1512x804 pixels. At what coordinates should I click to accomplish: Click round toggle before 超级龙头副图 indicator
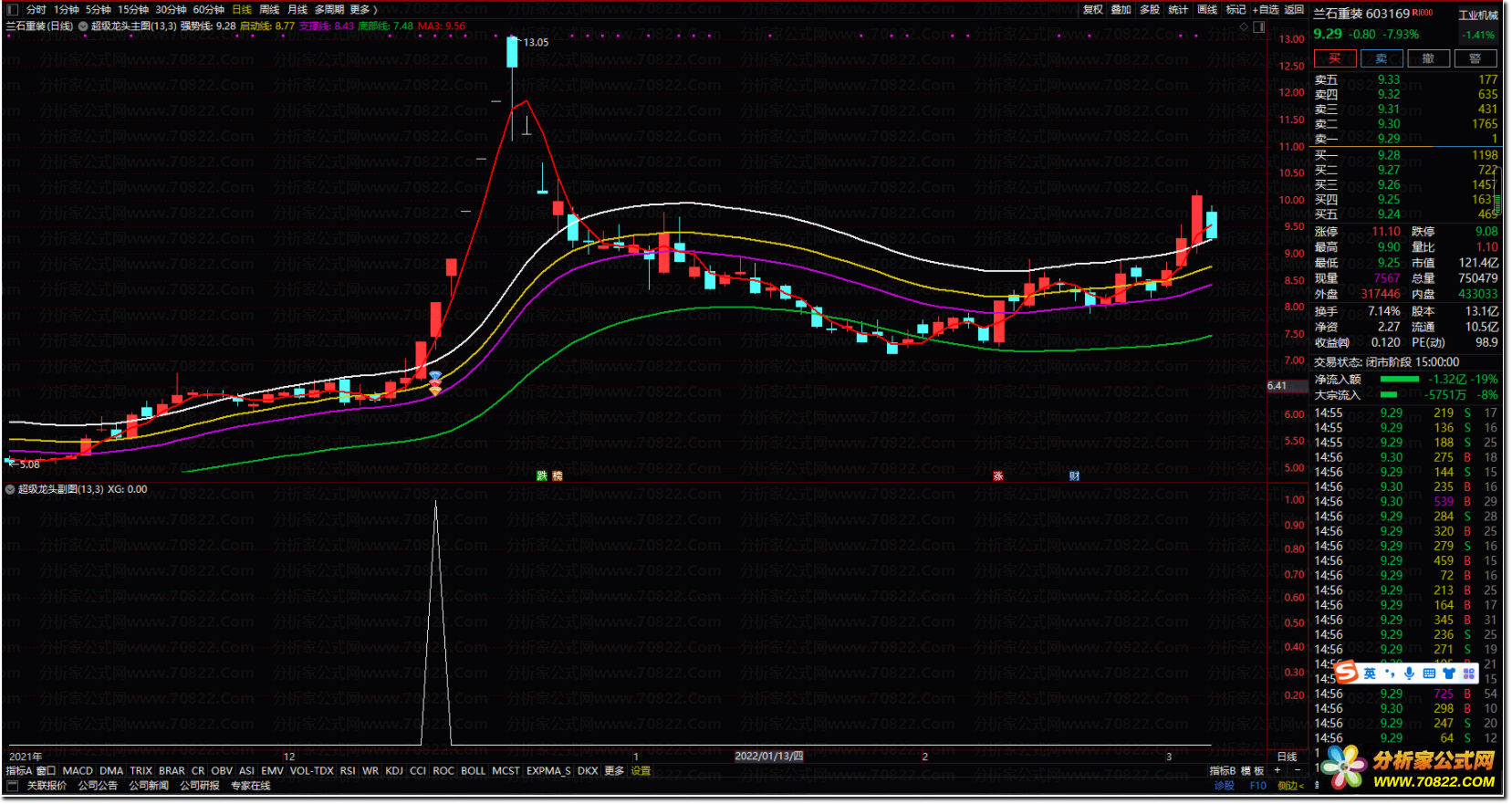click(x=10, y=489)
